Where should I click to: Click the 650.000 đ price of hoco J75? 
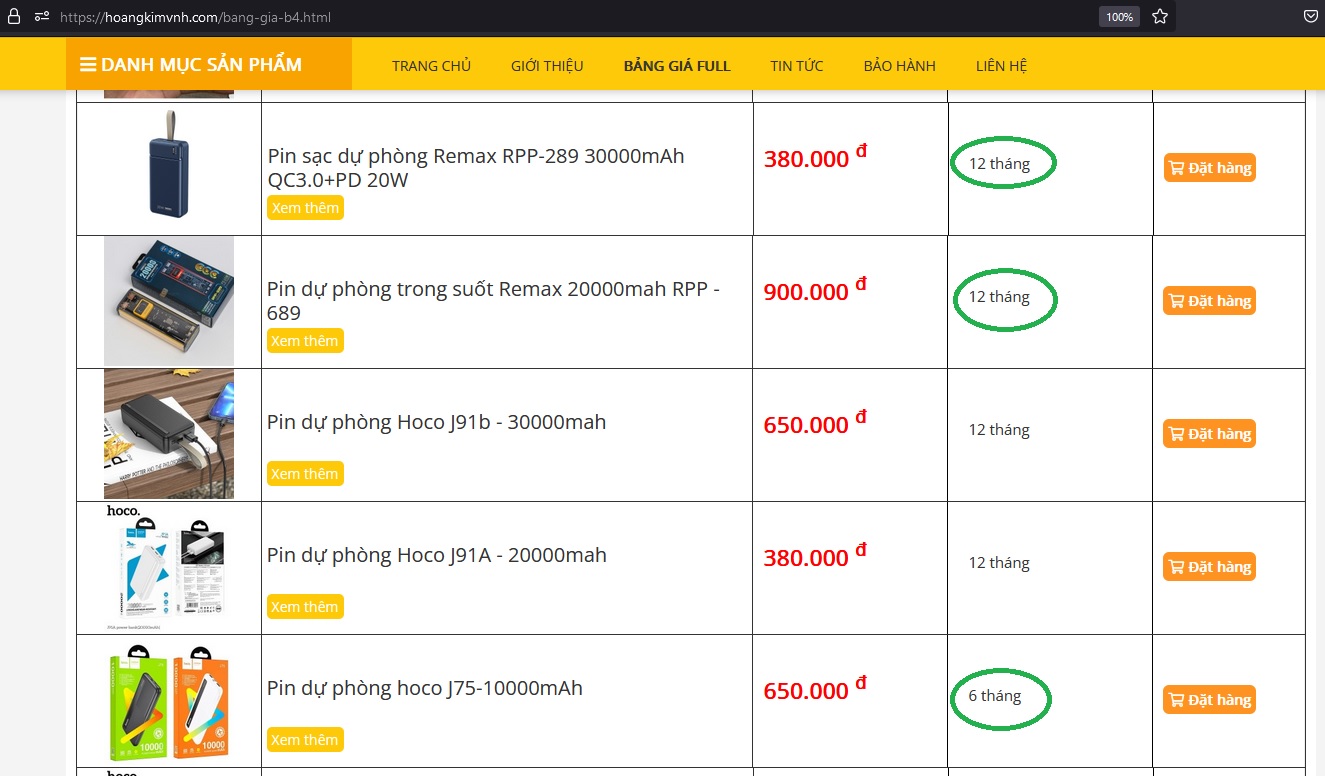tap(815, 689)
